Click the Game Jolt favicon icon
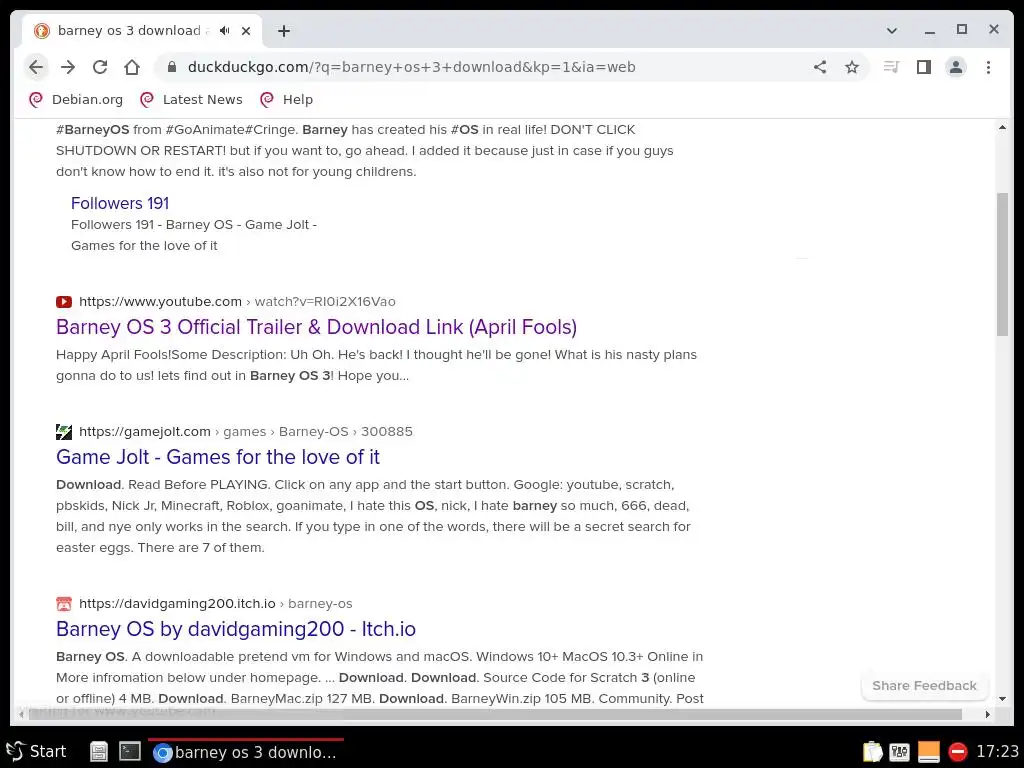1024x768 pixels. pos(64,432)
